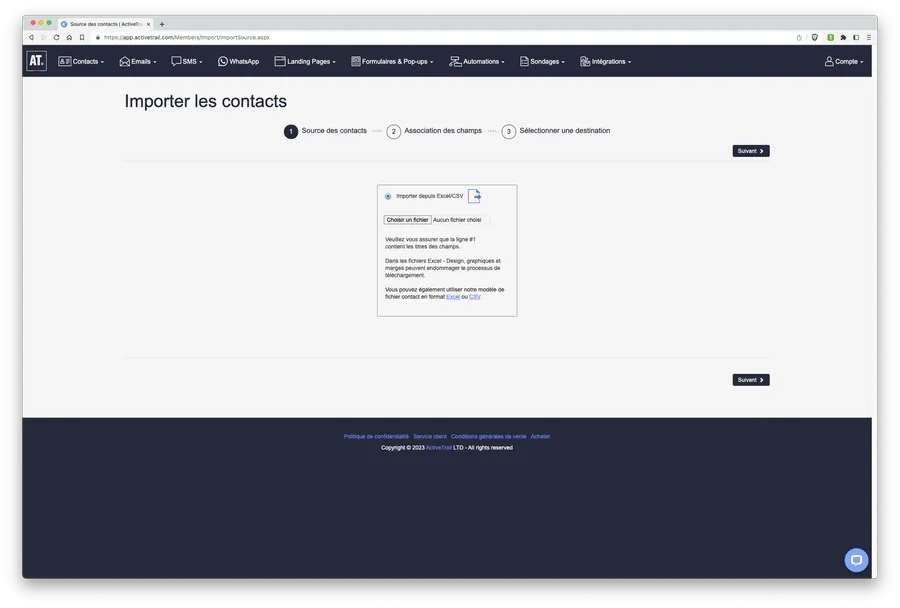900x608 pixels.
Task: Open the Service client link
Action: (x=430, y=436)
